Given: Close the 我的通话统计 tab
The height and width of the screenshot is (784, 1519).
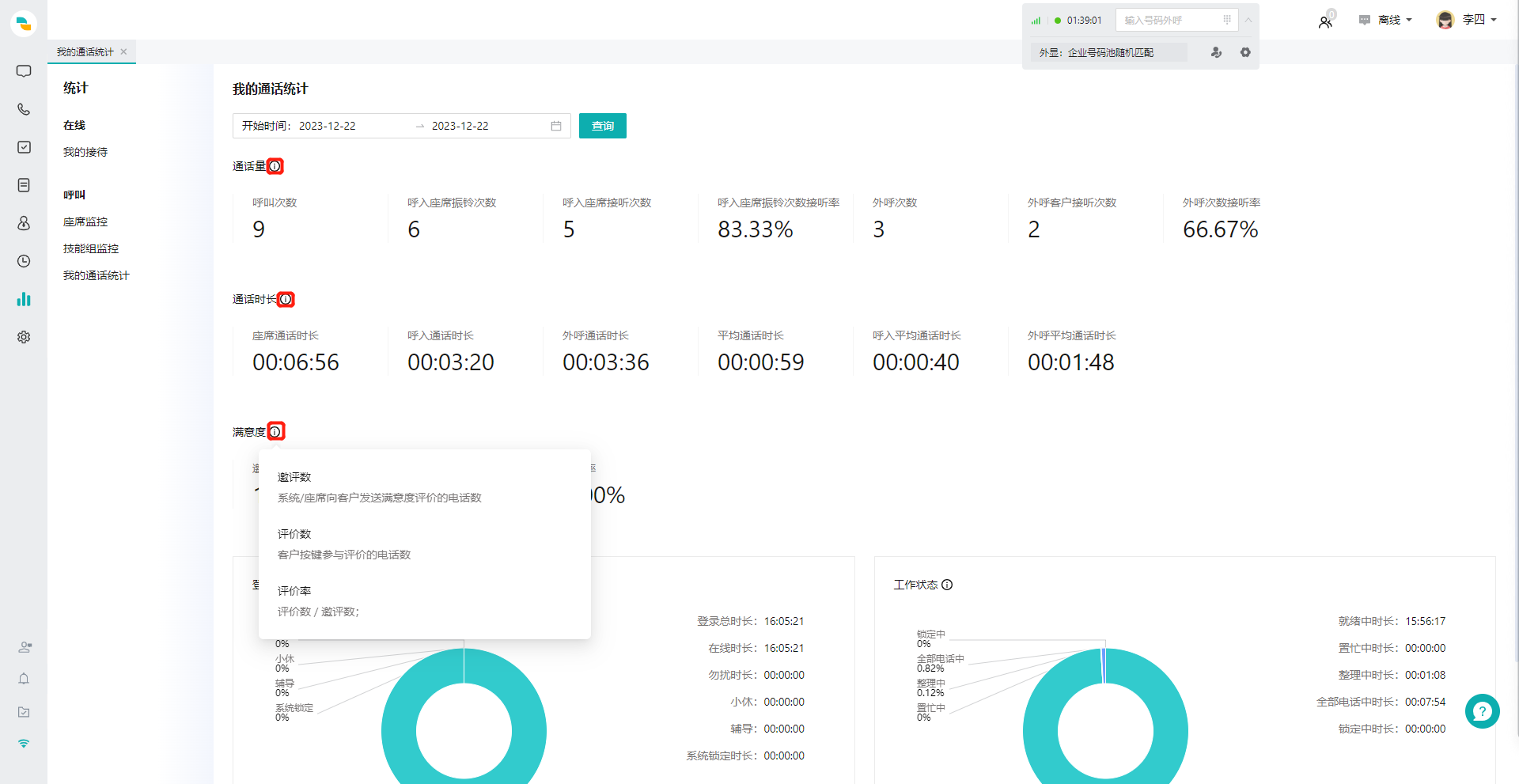Looking at the screenshot, I should click(123, 51).
